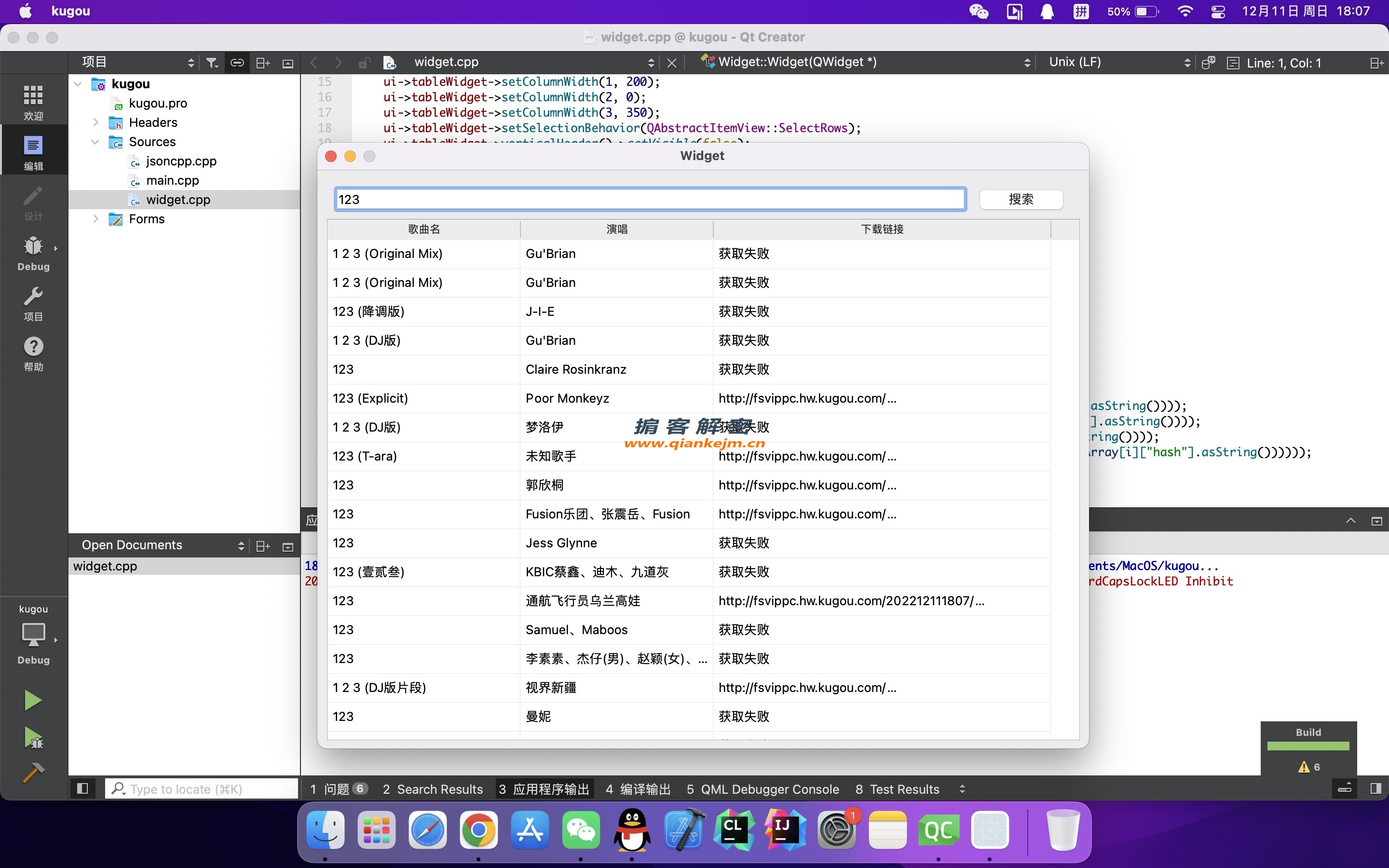Open the Widget::Widget symbol dropdown

point(866,63)
